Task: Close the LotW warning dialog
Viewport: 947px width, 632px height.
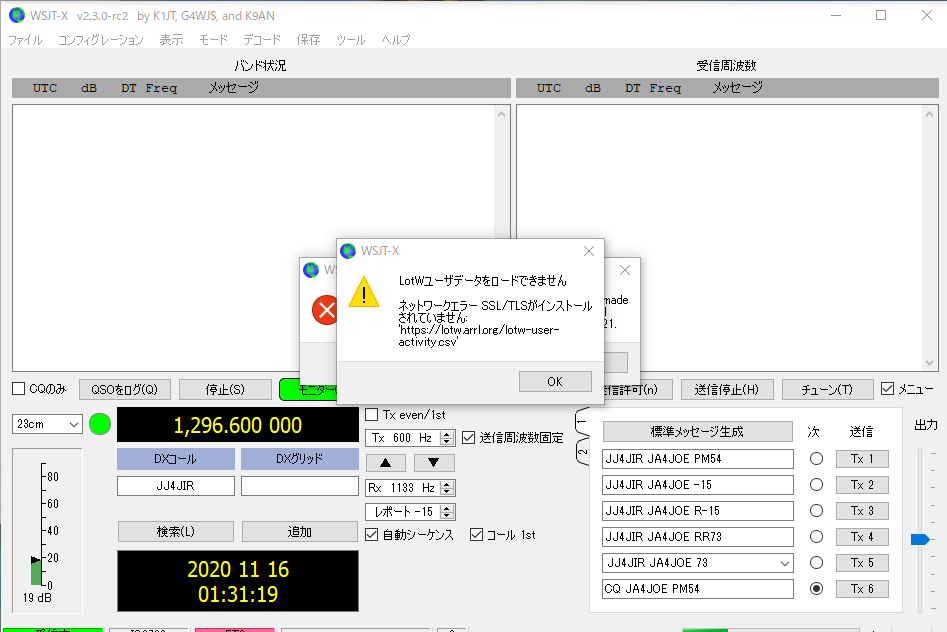Action: pos(589,251)
